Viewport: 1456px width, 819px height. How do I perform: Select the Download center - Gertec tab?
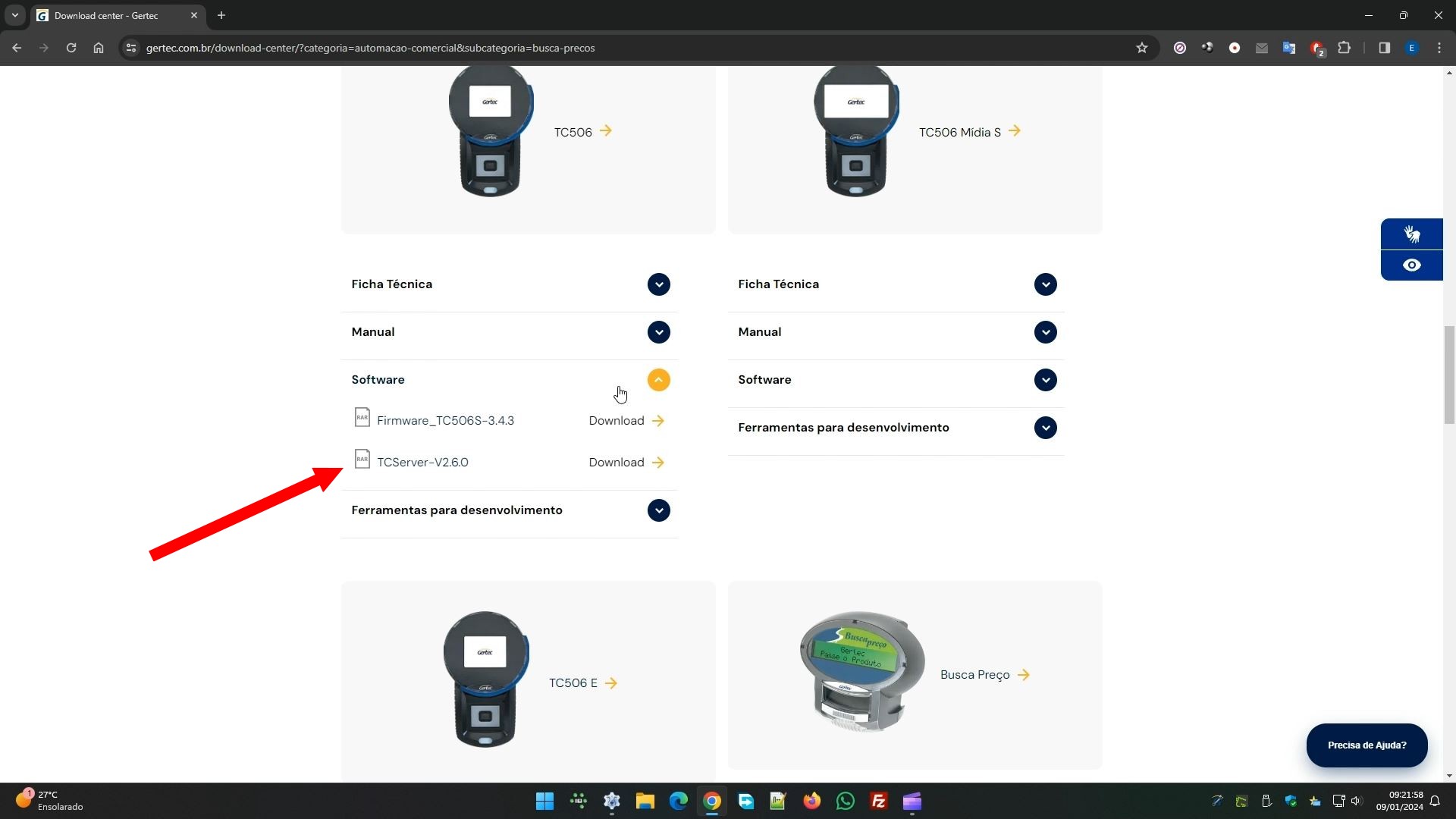coord(118,15)
